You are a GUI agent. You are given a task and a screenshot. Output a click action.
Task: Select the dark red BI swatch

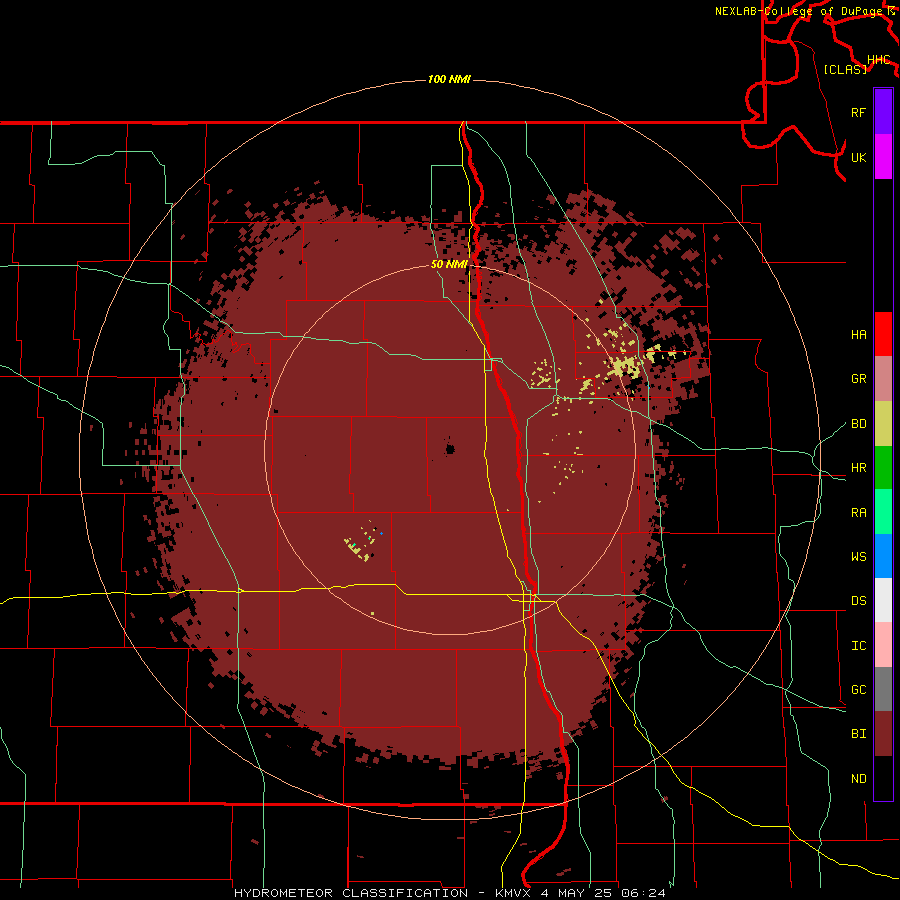pyautogui.click(x=883, y=734)
